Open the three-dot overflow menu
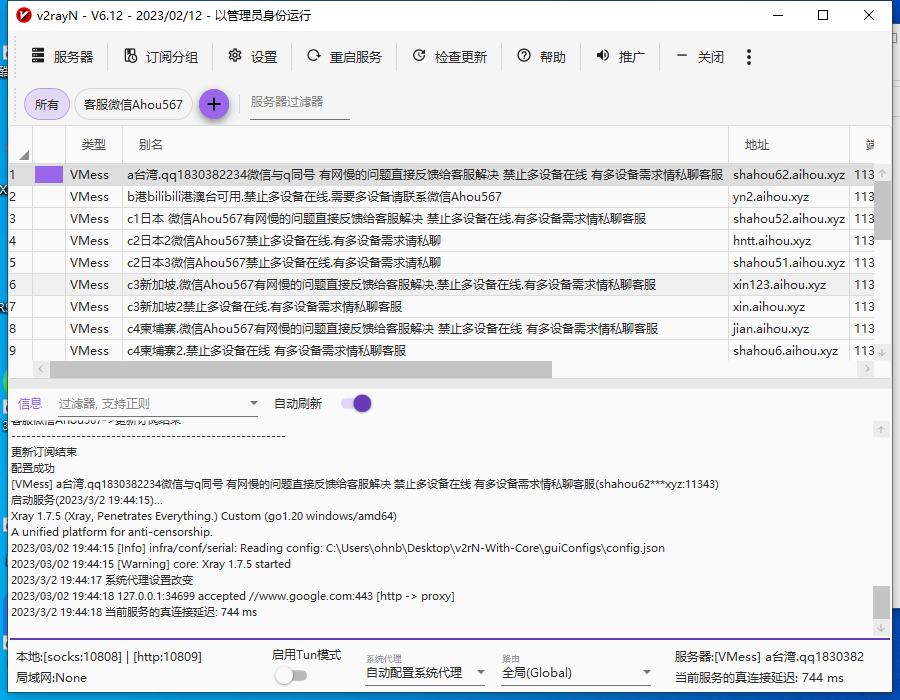This screenshot has height=700, width=900. pos(748,57)
